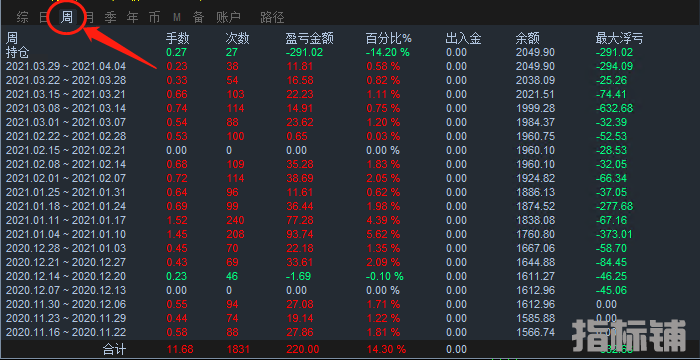Viewport: 700px width, 360px height.
Task: Click lots value 1.52
Action: 177,220
